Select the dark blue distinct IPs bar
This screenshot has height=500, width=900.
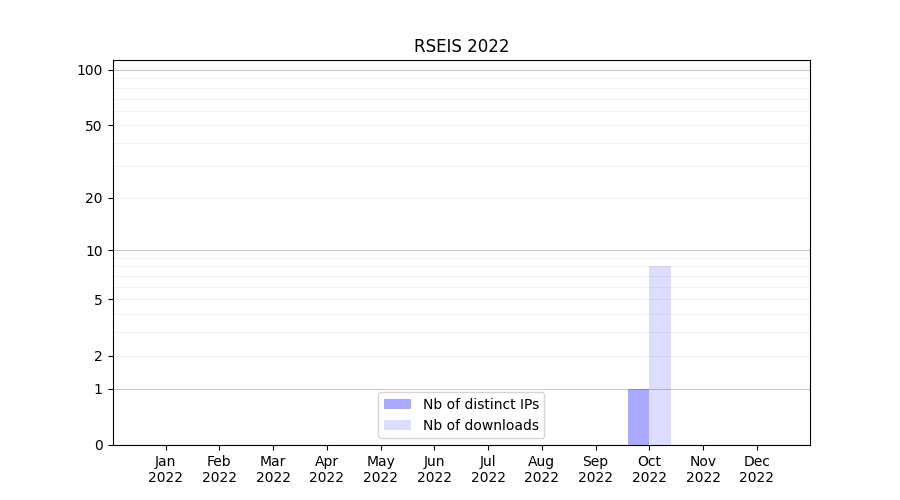coord(638,417)
